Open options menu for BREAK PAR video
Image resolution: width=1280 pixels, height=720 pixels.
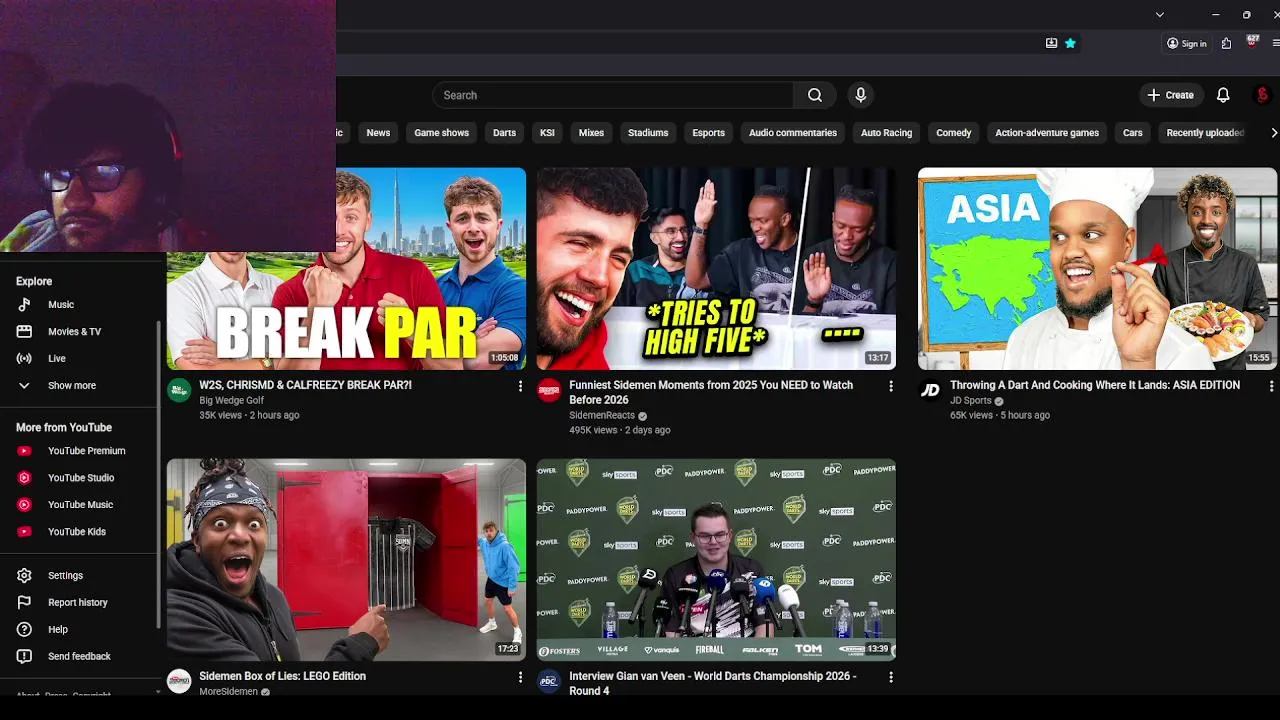[520, 386]
